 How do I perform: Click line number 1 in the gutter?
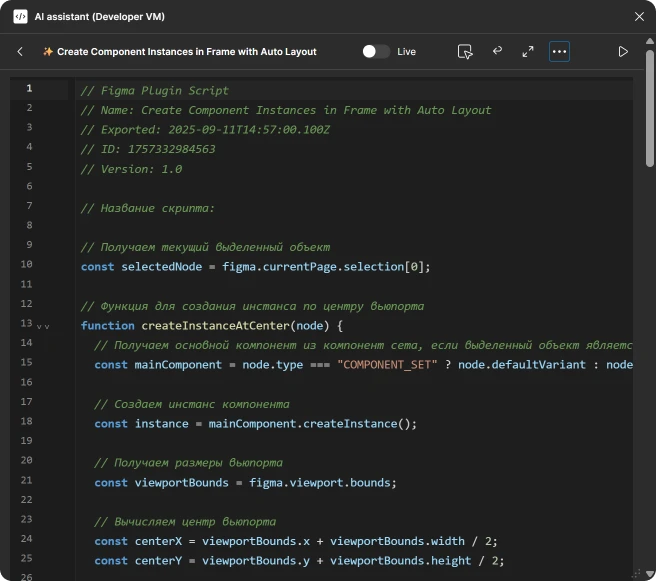click(29, 88)
